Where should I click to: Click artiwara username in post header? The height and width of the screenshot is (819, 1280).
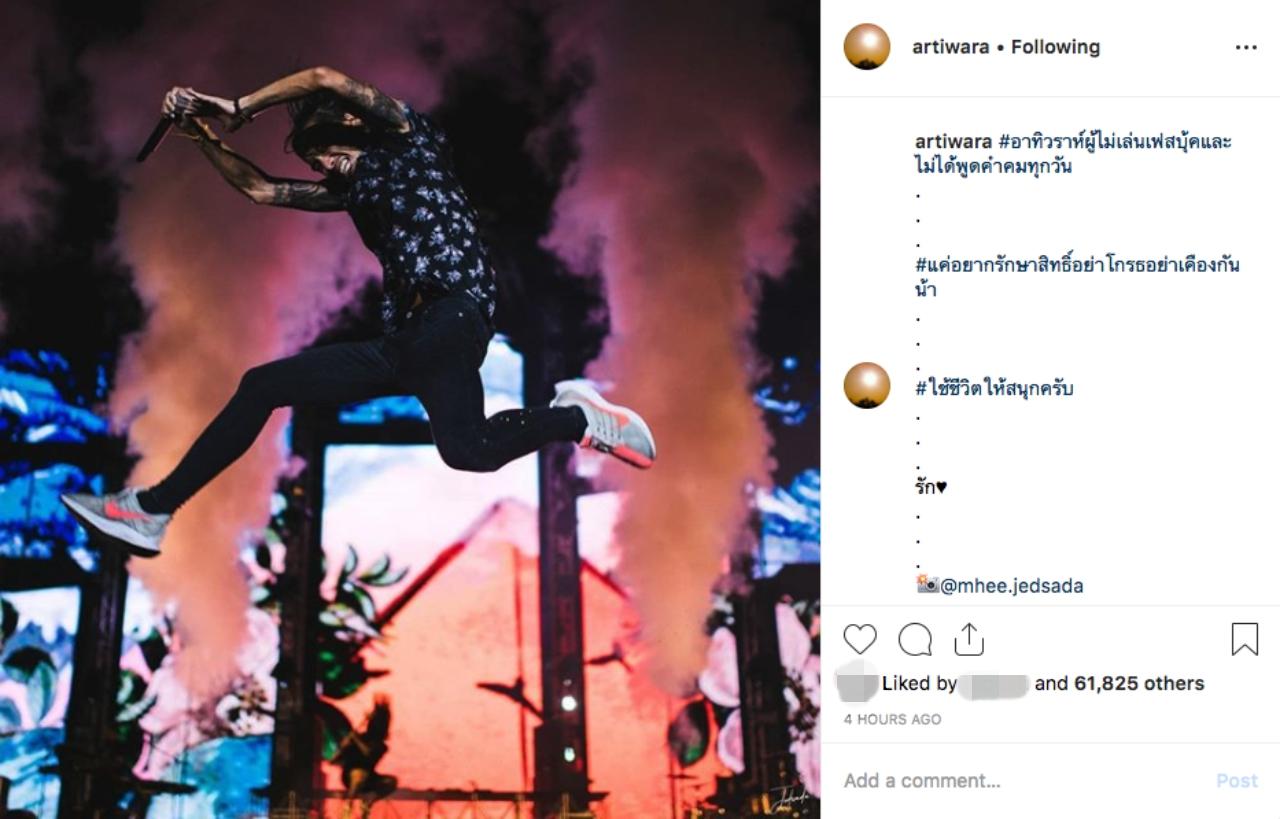pos(951,47)
